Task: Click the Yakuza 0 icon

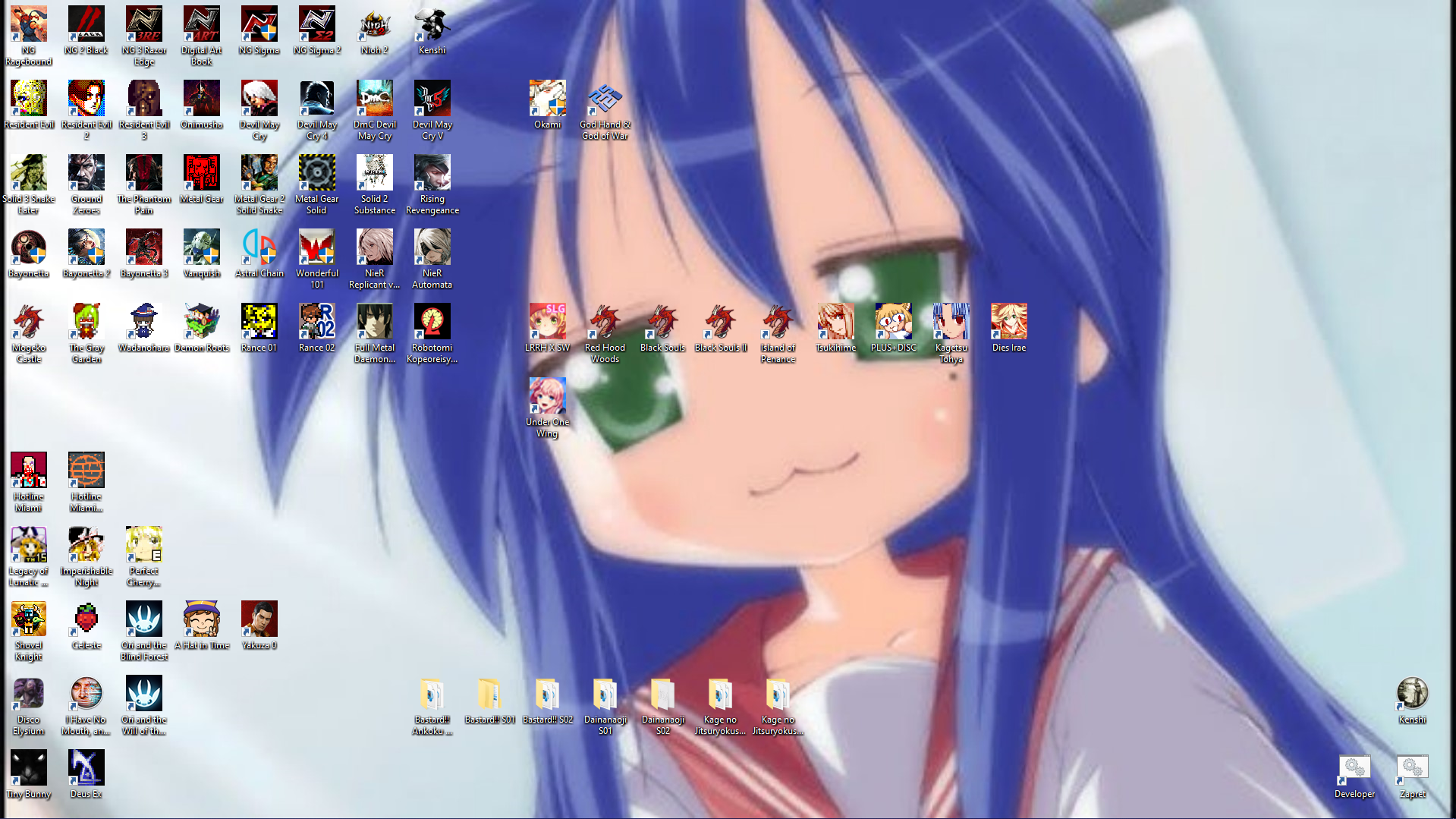Action: (259, 619)
